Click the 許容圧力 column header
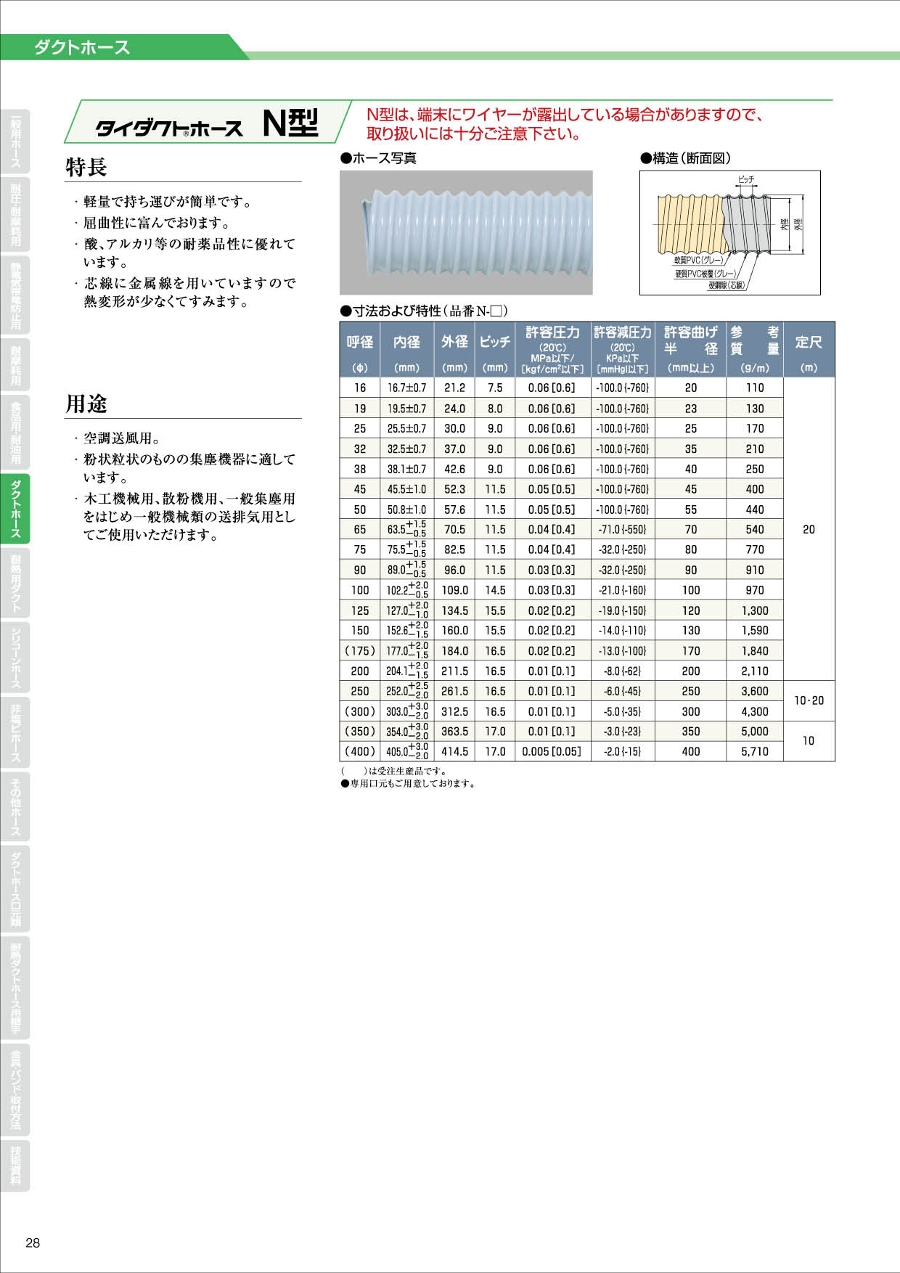Screen dimensions: 900x1273 coord(551,349)
